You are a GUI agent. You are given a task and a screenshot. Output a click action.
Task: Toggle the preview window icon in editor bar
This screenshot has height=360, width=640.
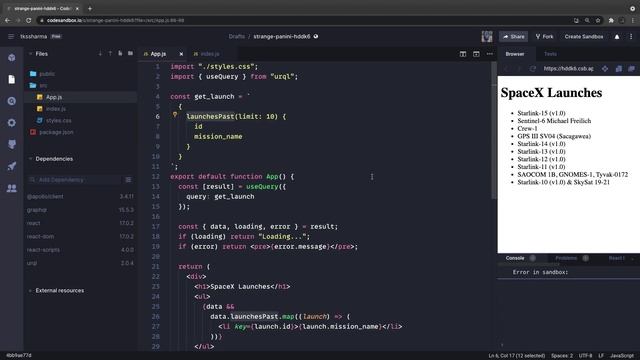pos(476,54)
